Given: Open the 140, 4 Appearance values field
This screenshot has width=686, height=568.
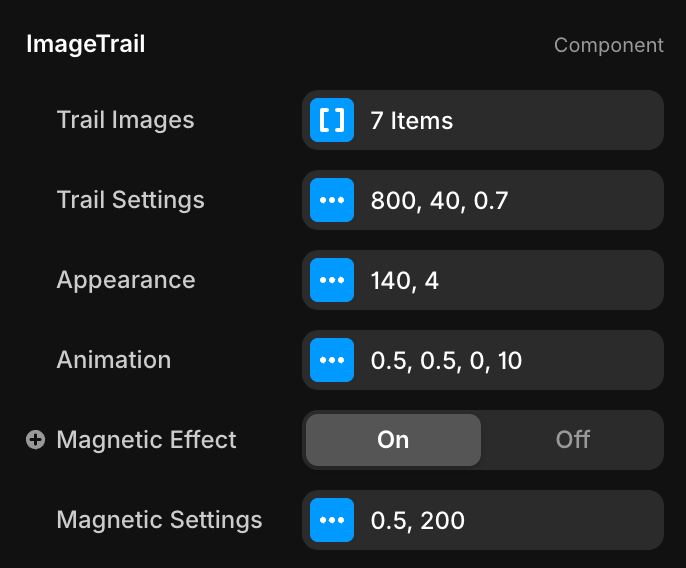Looking at the screenshot, I should (x=500, y=280).
